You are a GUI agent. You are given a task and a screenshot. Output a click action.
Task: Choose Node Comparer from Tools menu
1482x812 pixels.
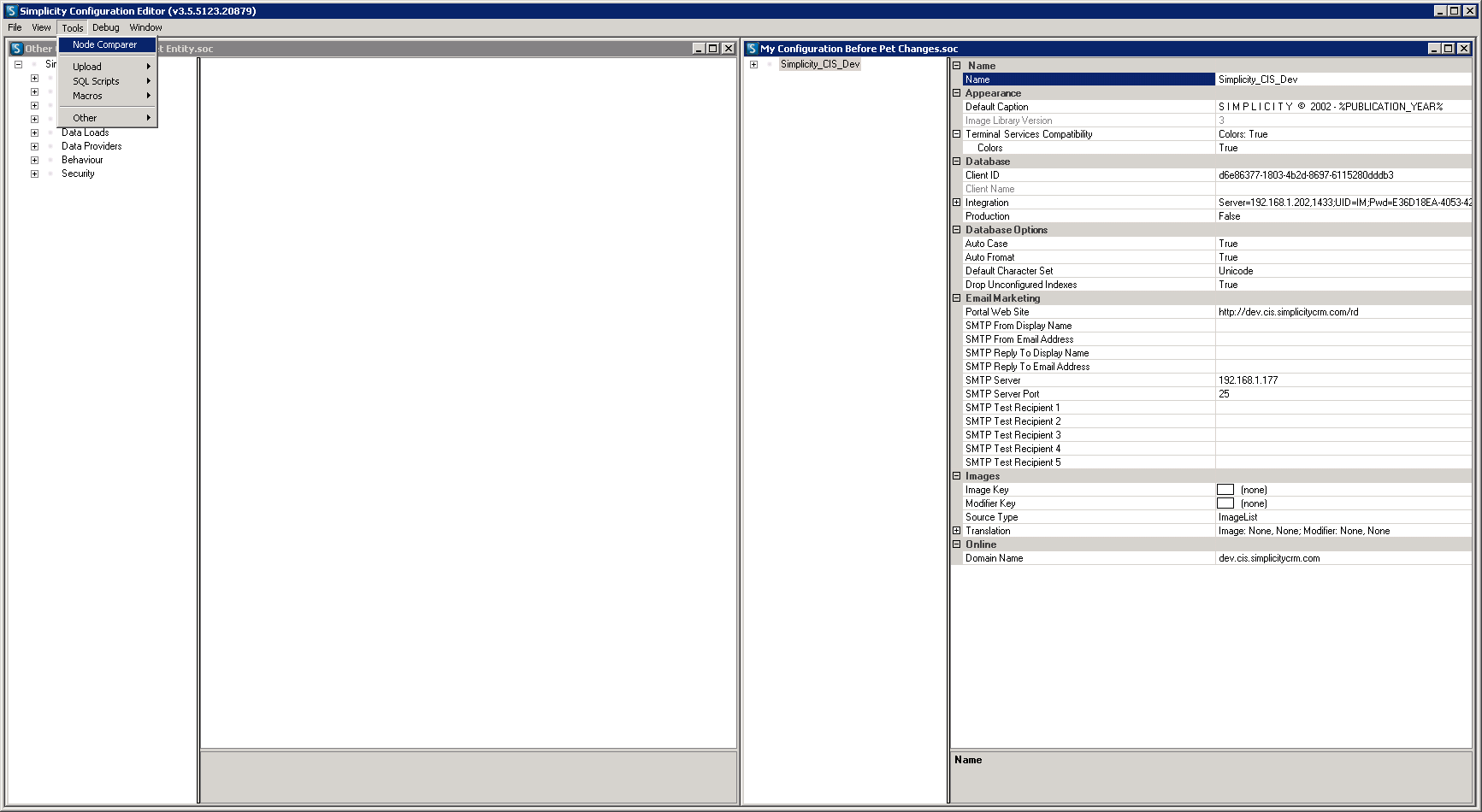pyautogui.click(x=107, y=44)
